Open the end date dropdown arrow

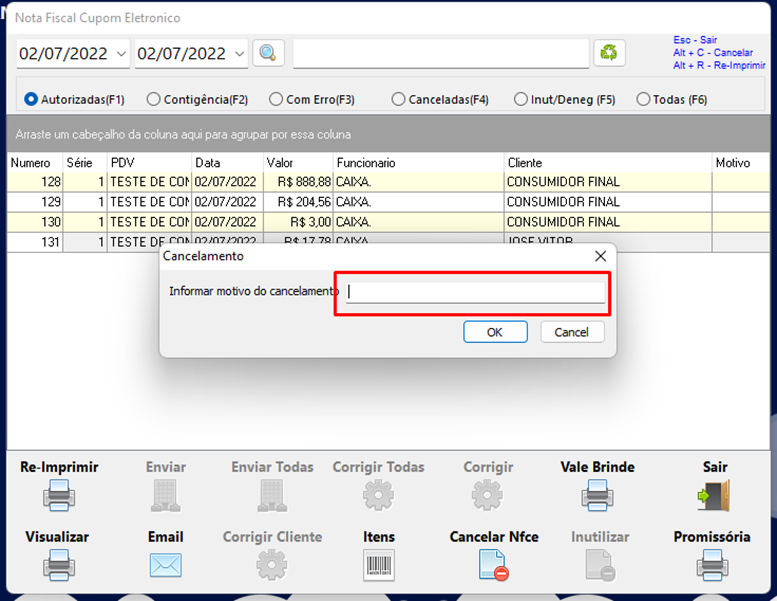239,54
